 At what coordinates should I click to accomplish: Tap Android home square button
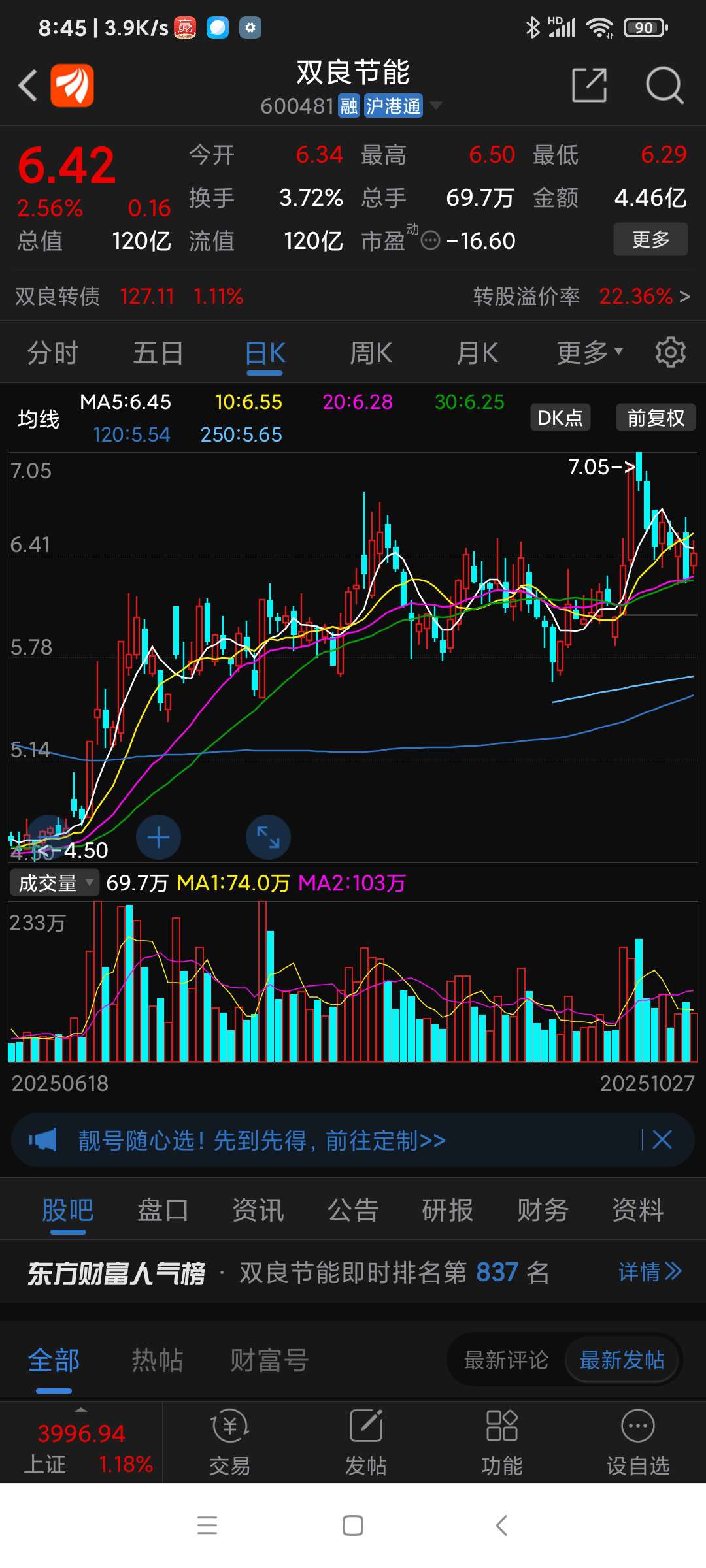point(353,1526)
